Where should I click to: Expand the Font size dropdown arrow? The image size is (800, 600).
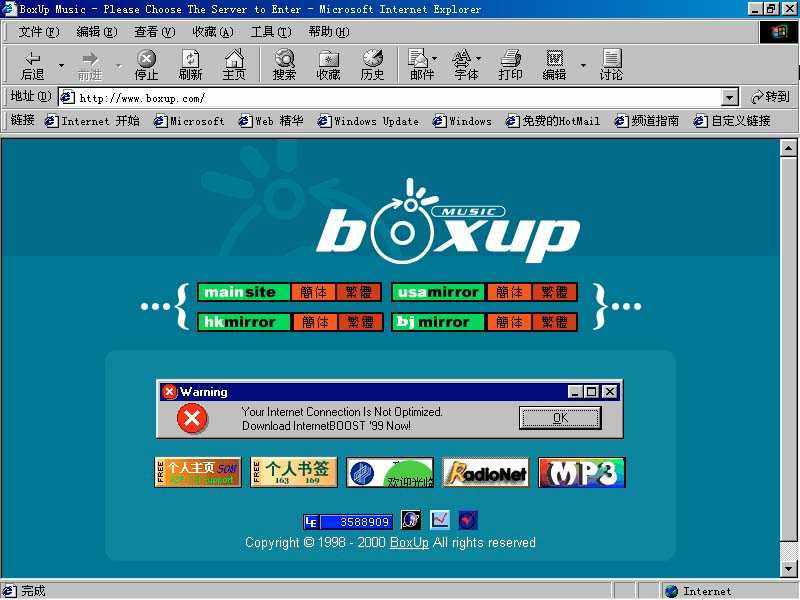(x=479, y=58)
